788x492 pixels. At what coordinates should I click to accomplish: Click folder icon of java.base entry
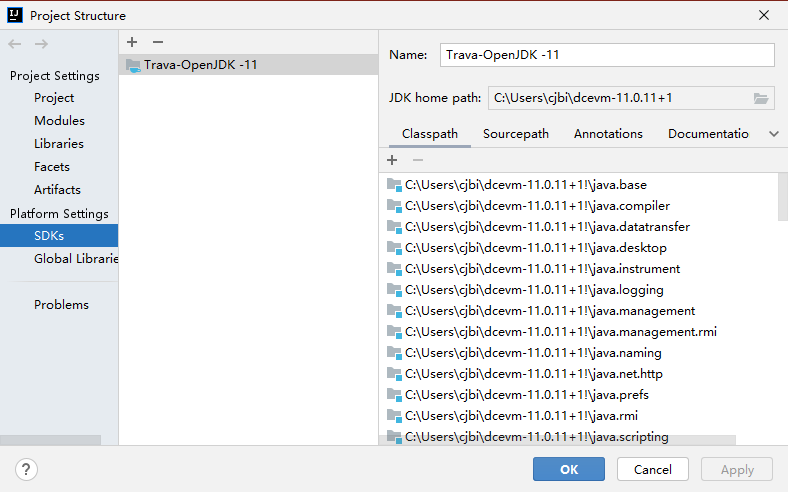[395, 185]
